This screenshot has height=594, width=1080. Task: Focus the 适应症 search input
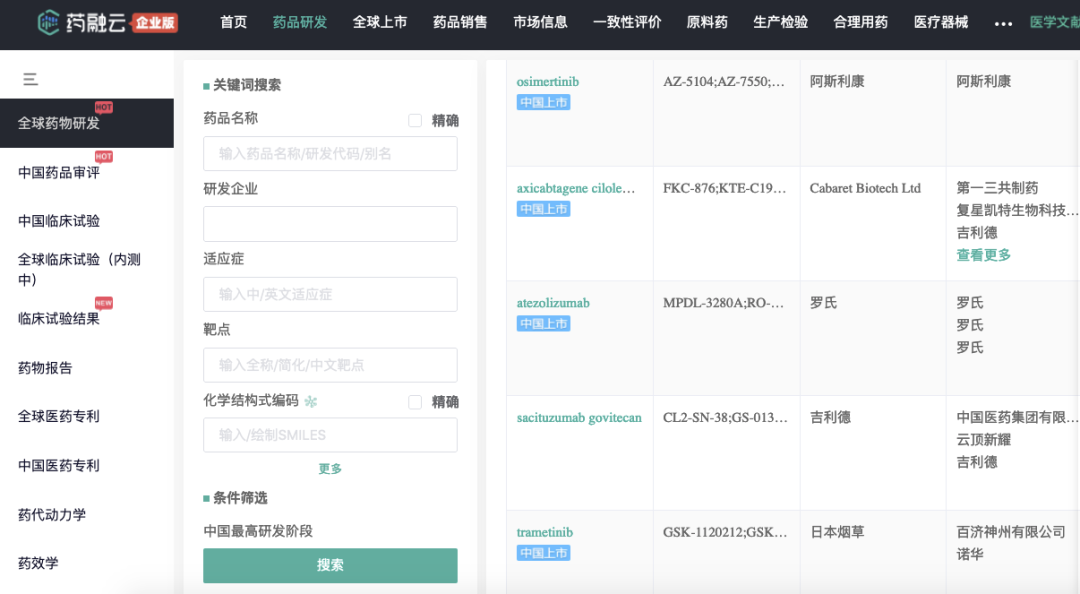tap(330, 294)
